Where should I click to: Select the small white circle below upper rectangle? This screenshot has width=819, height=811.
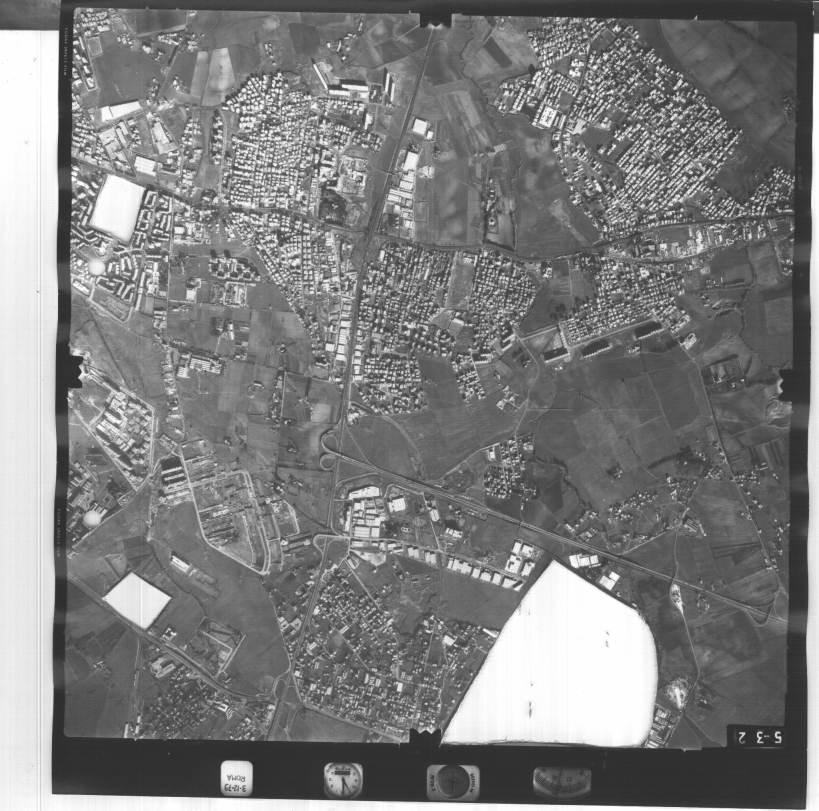coord(97,267)
